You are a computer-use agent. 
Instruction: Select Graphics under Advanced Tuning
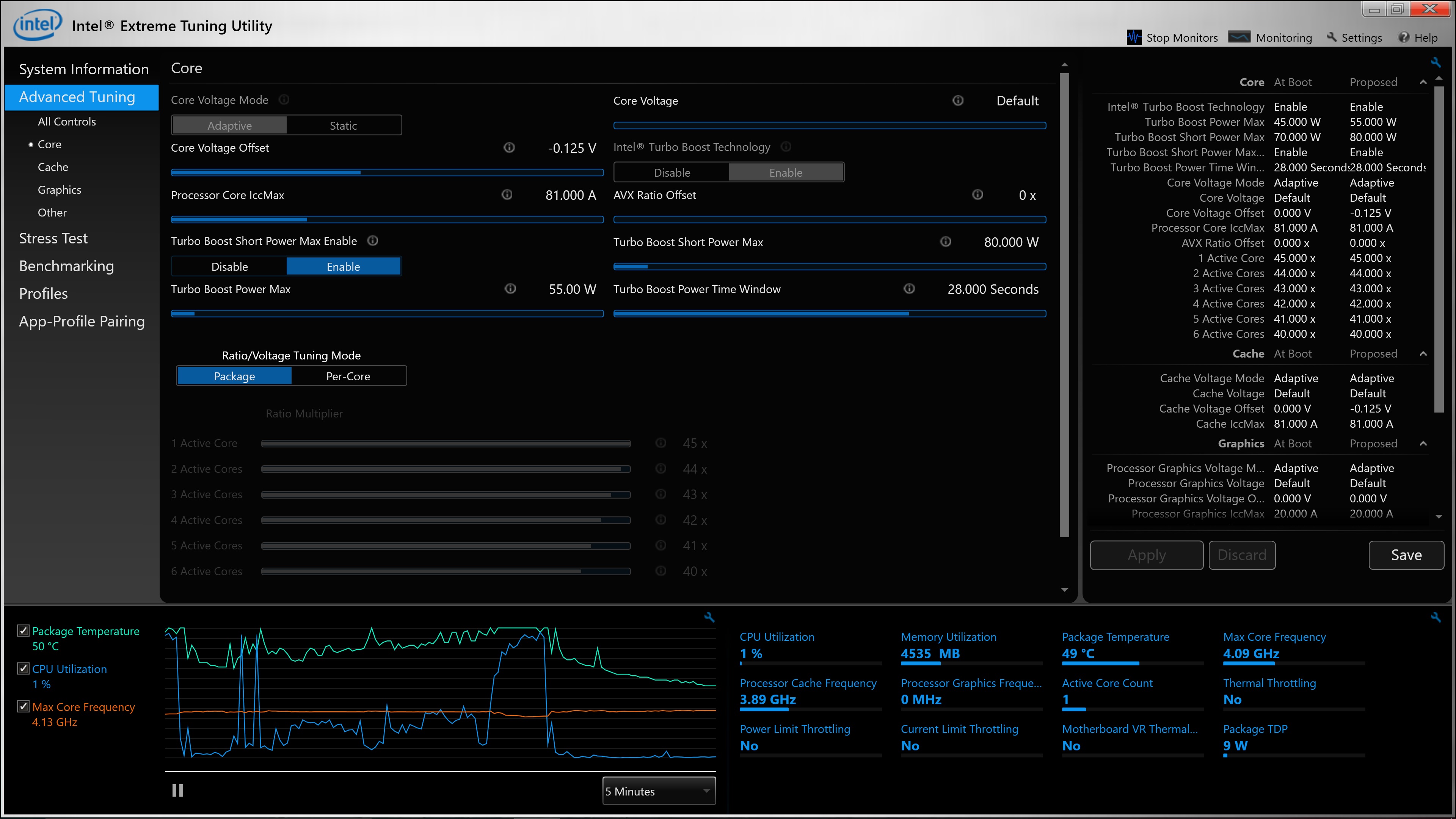point(60,190)
